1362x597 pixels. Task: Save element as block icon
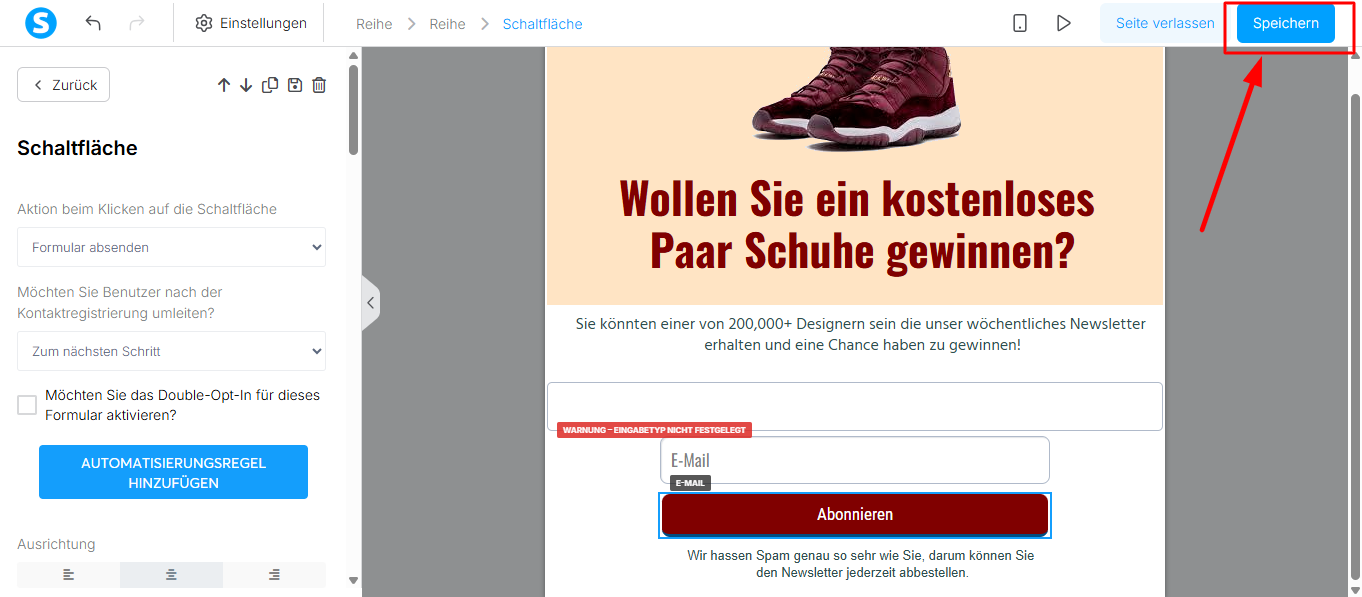(x=294, y=85)
